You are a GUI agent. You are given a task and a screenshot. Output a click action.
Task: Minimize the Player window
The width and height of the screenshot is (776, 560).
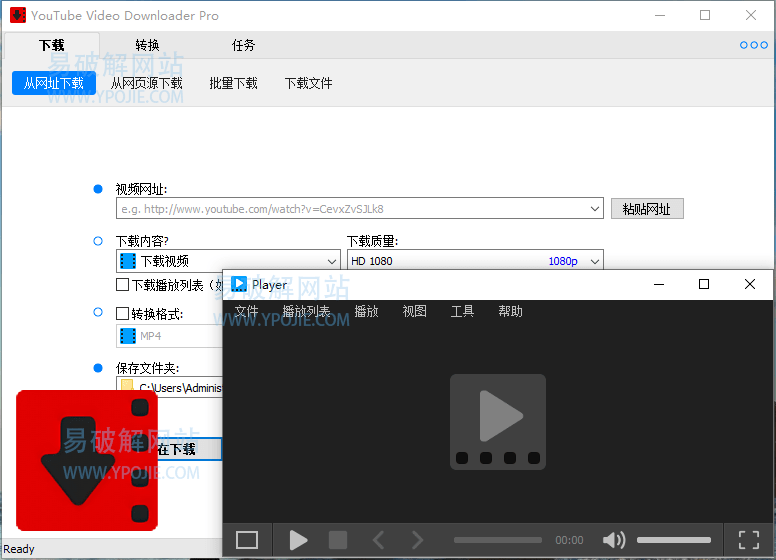tap(659, 284)
